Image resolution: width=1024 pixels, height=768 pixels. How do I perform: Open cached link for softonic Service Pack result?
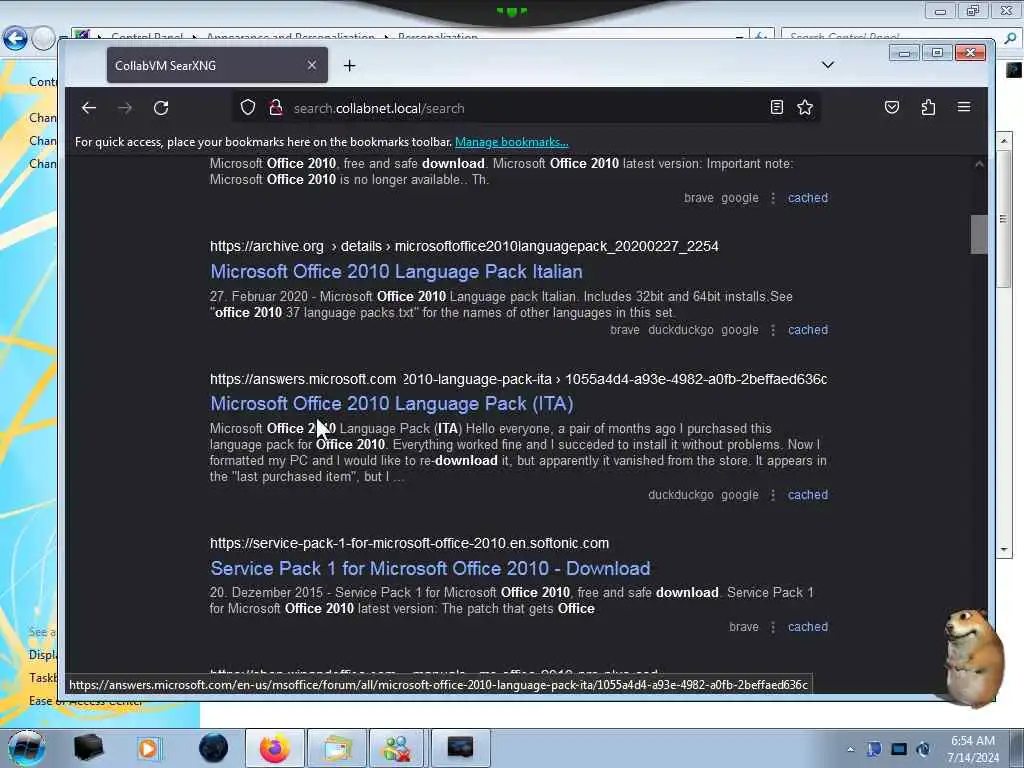click(x=808, y=626)
